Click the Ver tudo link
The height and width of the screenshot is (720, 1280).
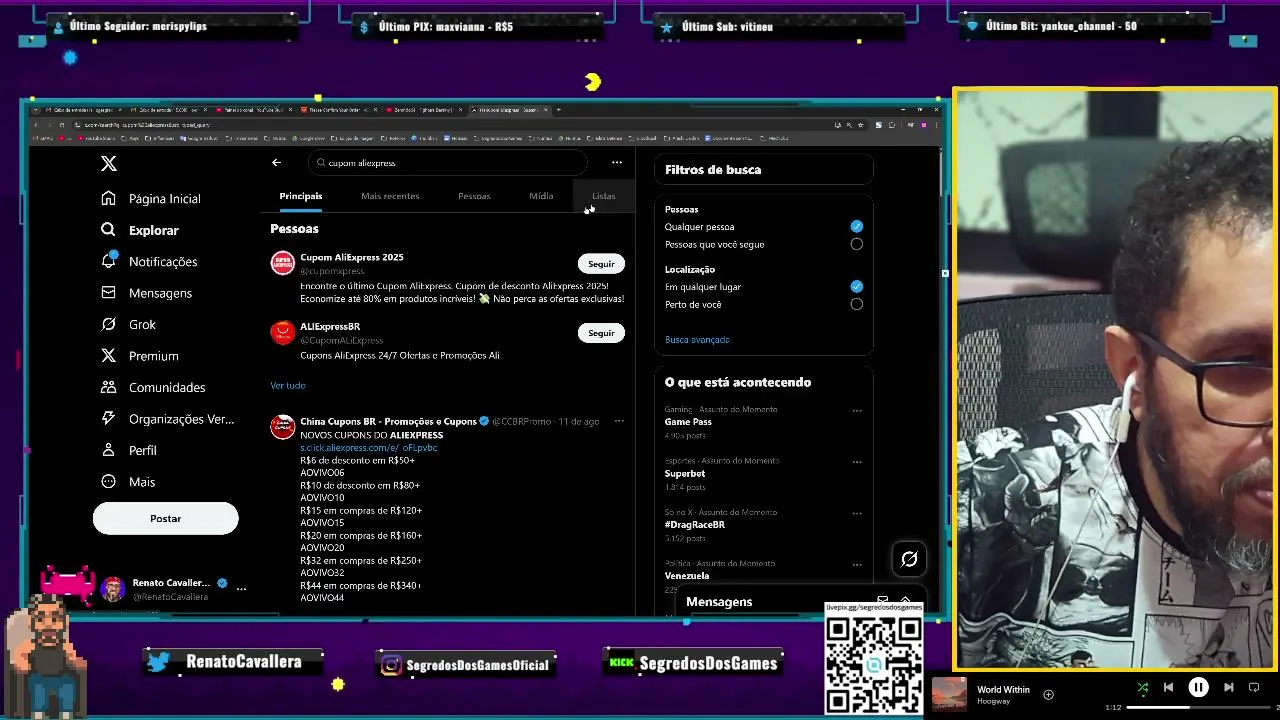[x=288, y=386]
